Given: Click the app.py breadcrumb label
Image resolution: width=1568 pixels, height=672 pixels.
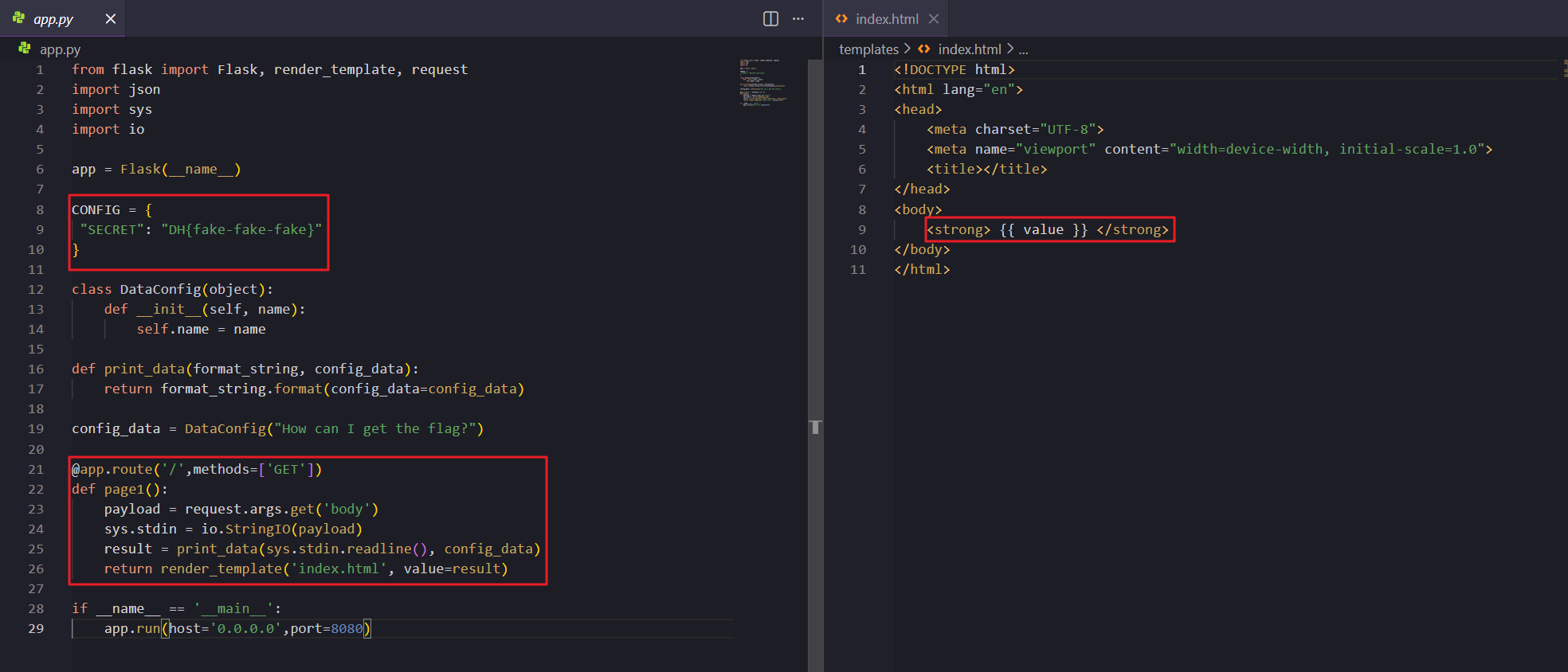Looking at the screenshot, I should pos(61,49).
